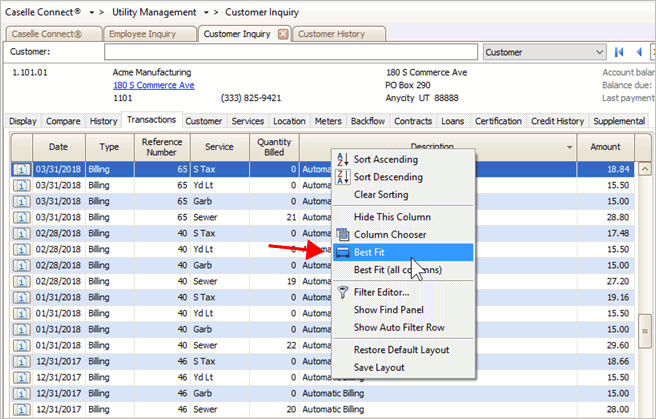Open the Customer search type dropdown
This screenshot has height=419, width=656.
(x=545, y=52)
